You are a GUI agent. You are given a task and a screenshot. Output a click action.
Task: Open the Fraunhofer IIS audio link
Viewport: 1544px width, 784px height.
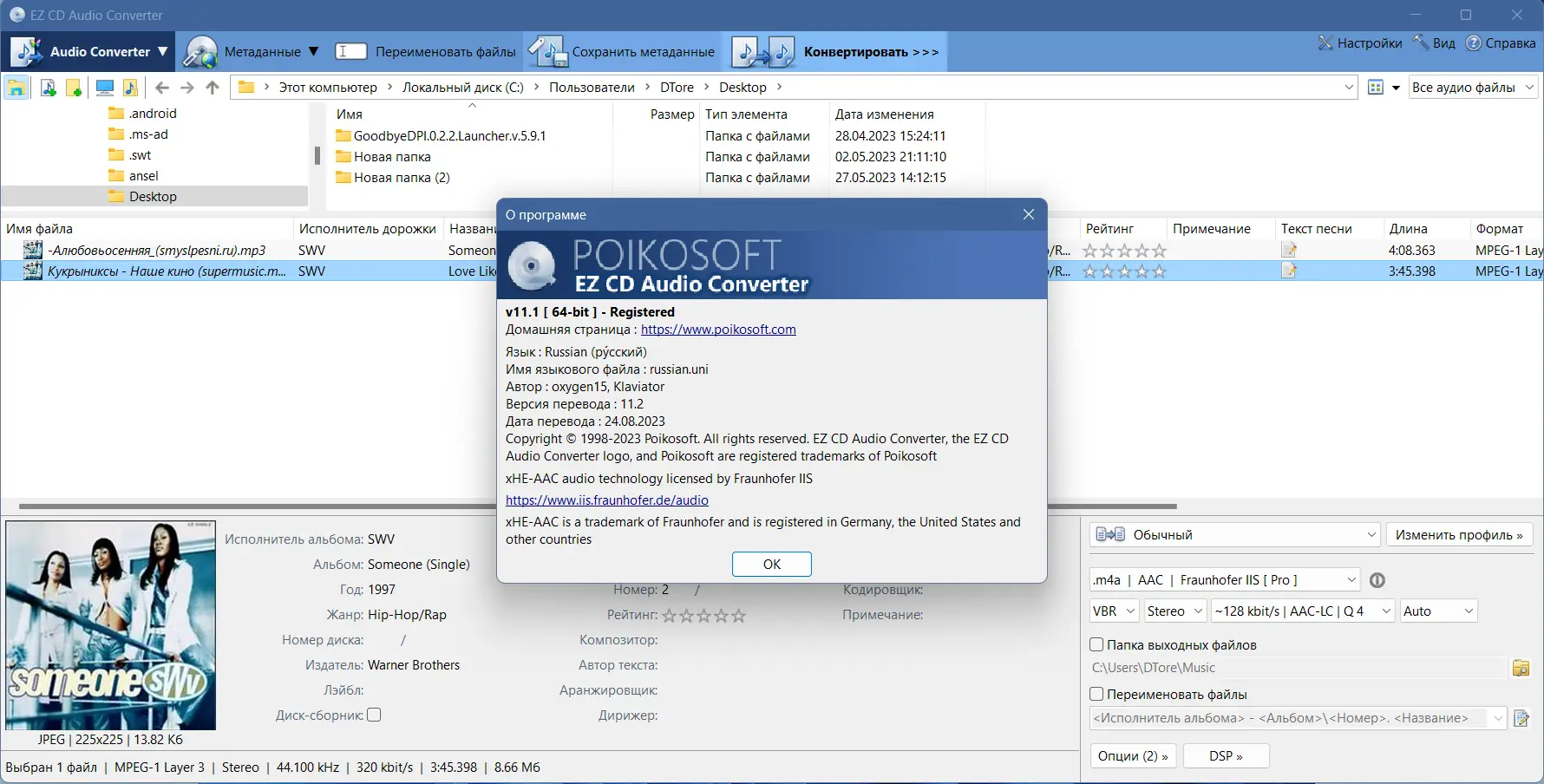[x=607, y=500]
